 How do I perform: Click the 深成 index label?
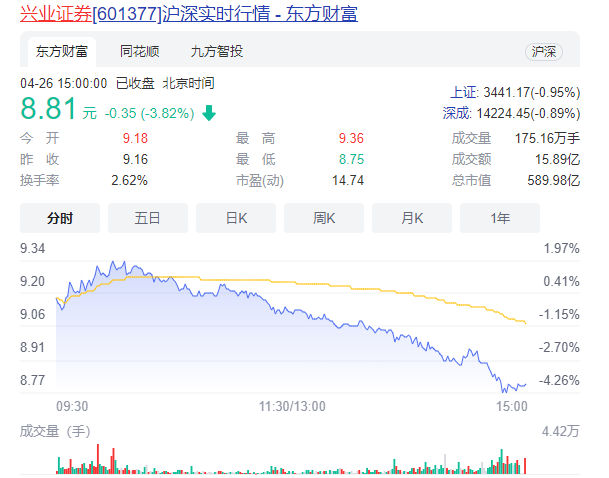[x=457, y=113]
